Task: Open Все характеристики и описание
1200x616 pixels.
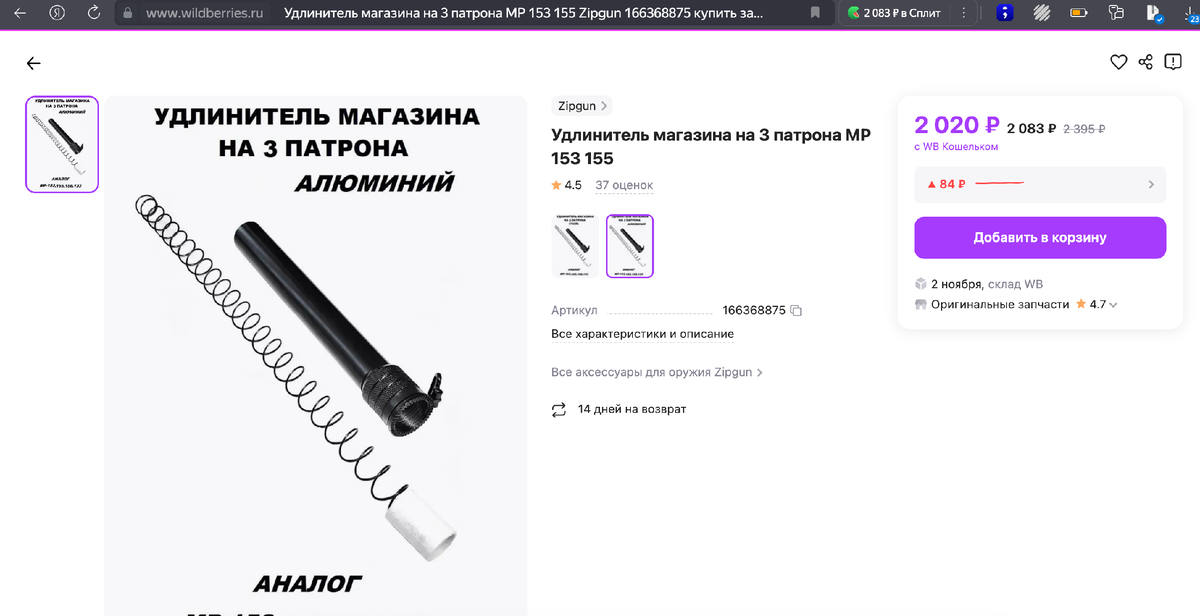Action: click(x=643, y=334)
